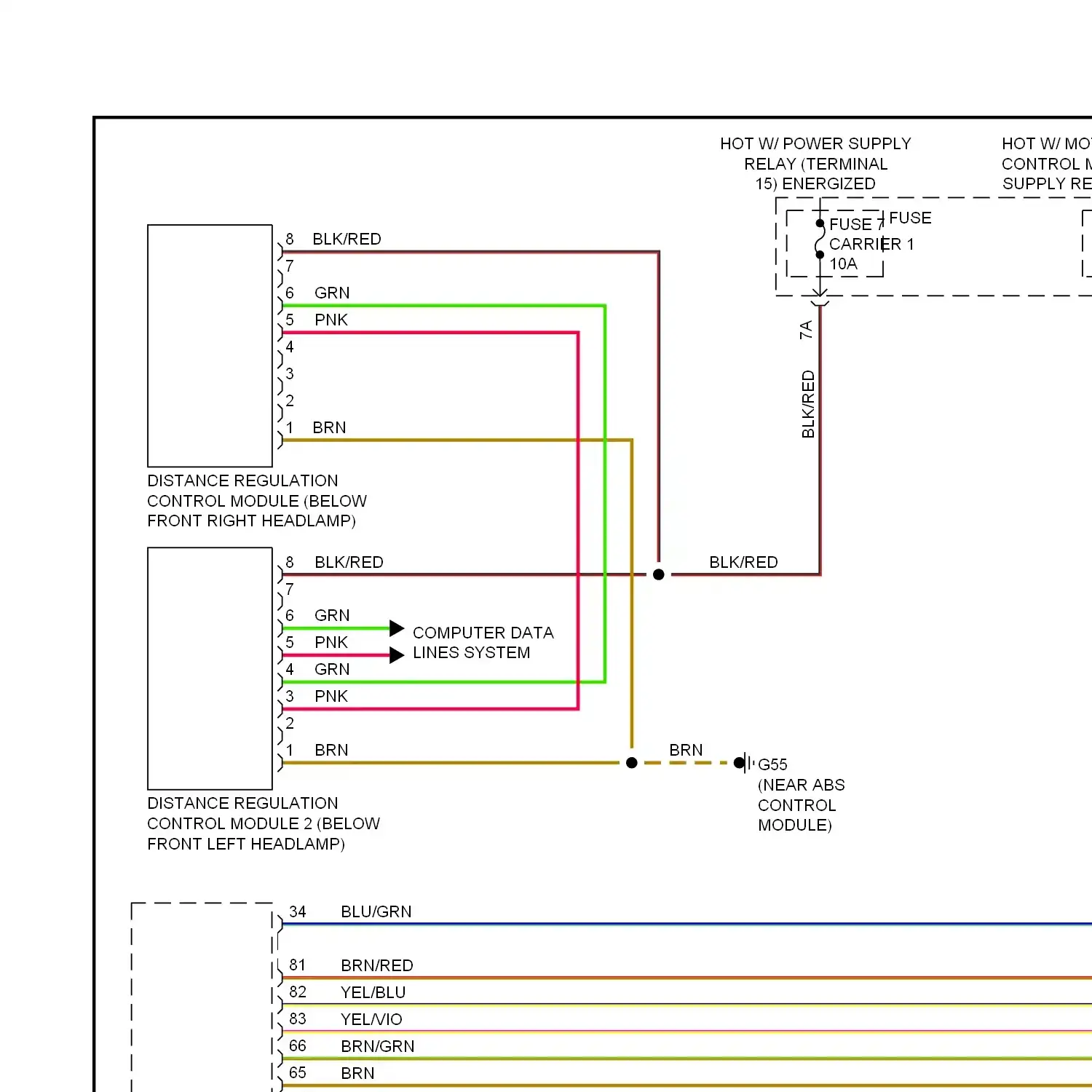Click pin 65 'BRN' label
The image size is (1092, 1092).
(x=357, y=1073)
